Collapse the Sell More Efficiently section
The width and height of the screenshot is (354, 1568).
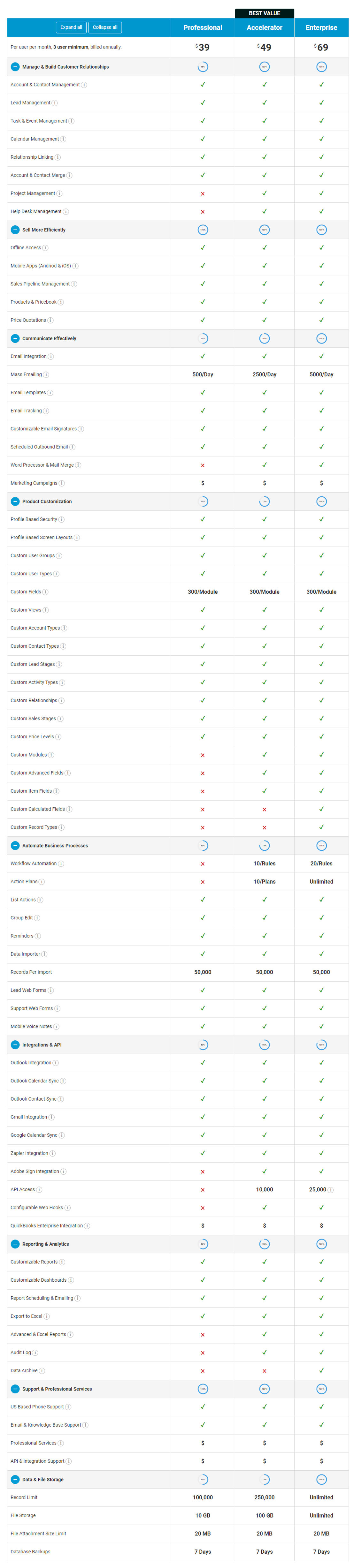point(15,230)
